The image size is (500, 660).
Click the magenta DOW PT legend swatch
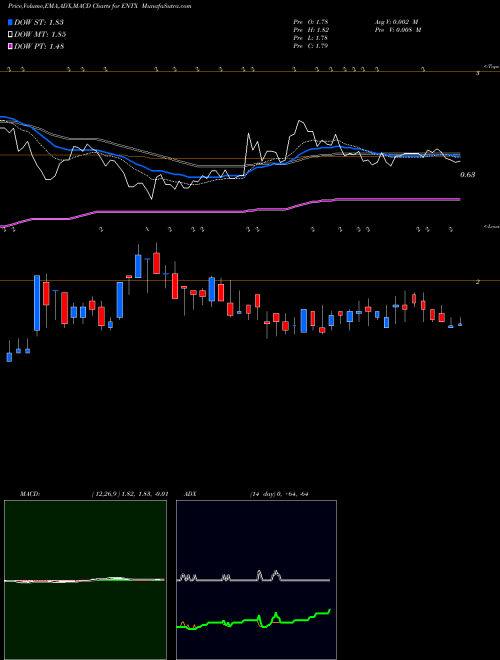11,46
